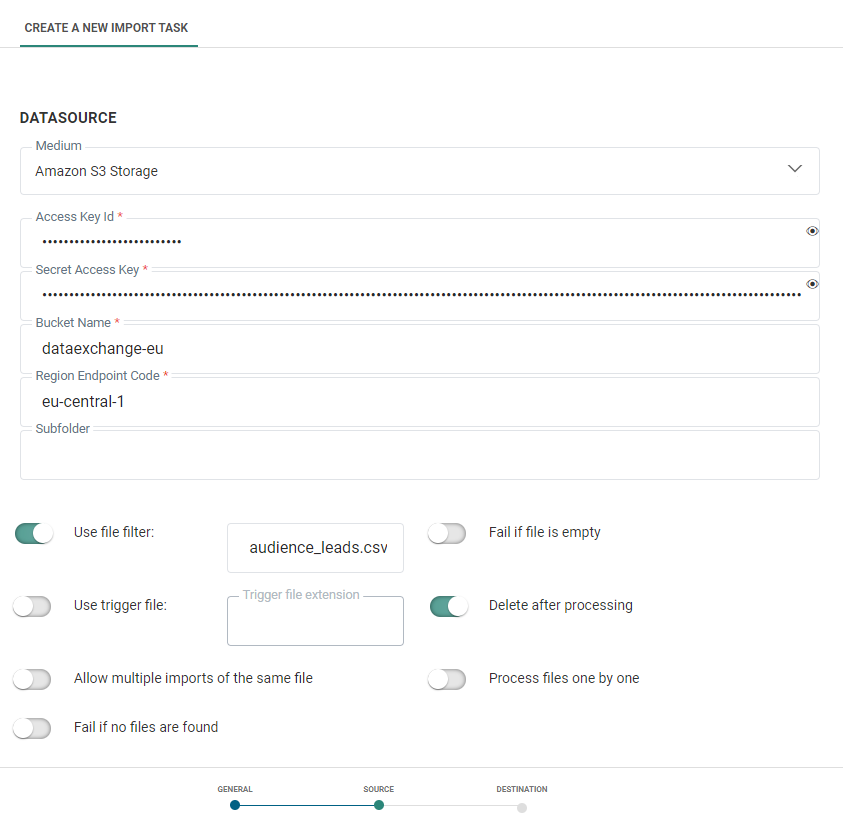Screen dimensions: 843x826
Task: Turn on Fail if file is empty
Action: pyautogui.click(x=447, y=533)
